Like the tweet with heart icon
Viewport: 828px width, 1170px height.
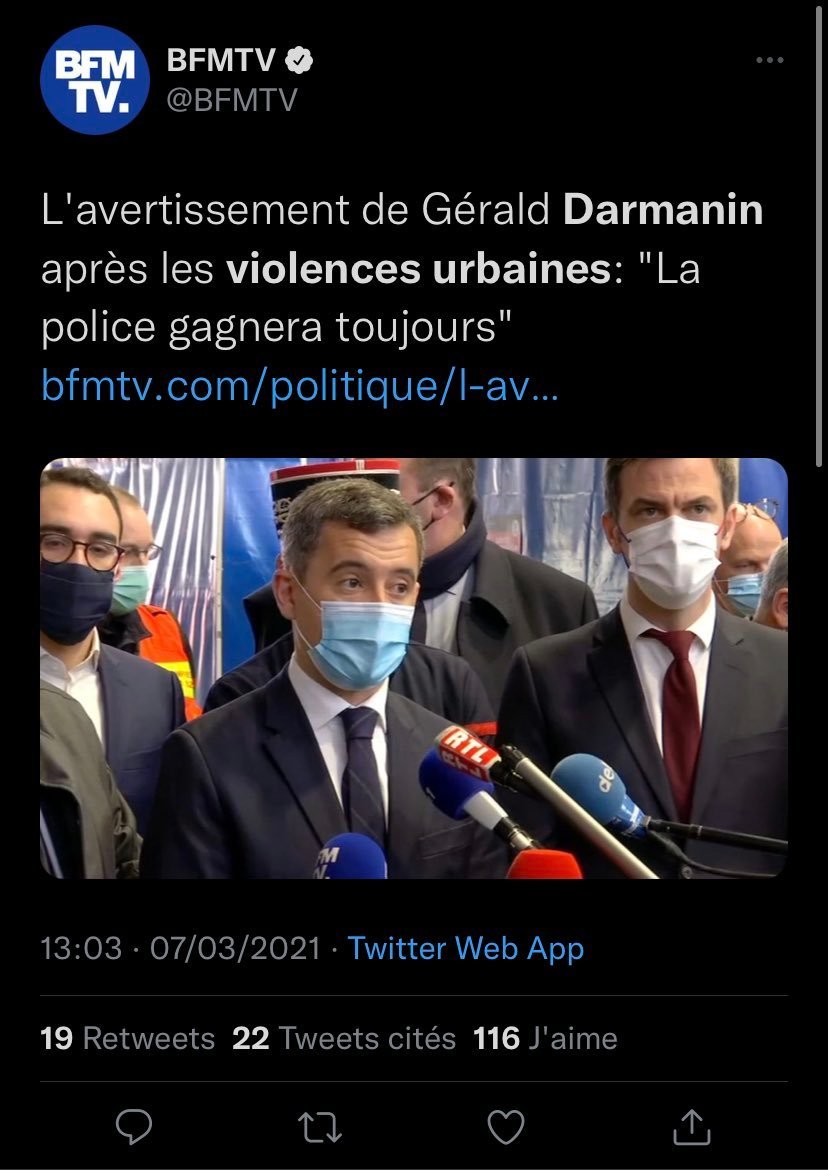[506, 1127]
